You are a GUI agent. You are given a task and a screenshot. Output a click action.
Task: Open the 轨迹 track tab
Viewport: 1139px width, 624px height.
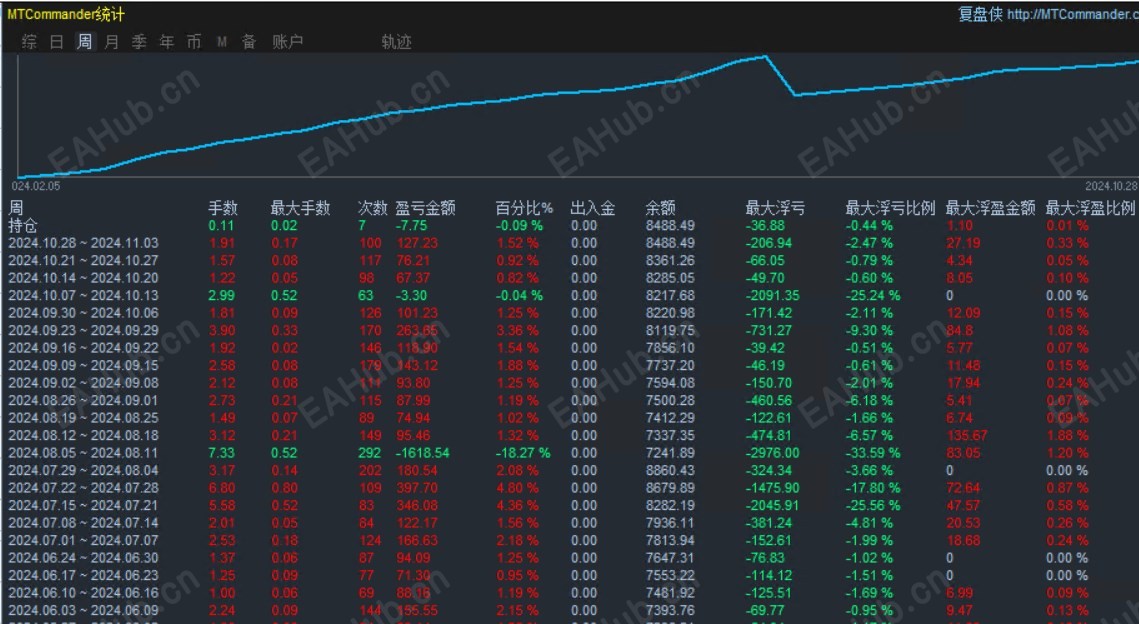(397, 42)
